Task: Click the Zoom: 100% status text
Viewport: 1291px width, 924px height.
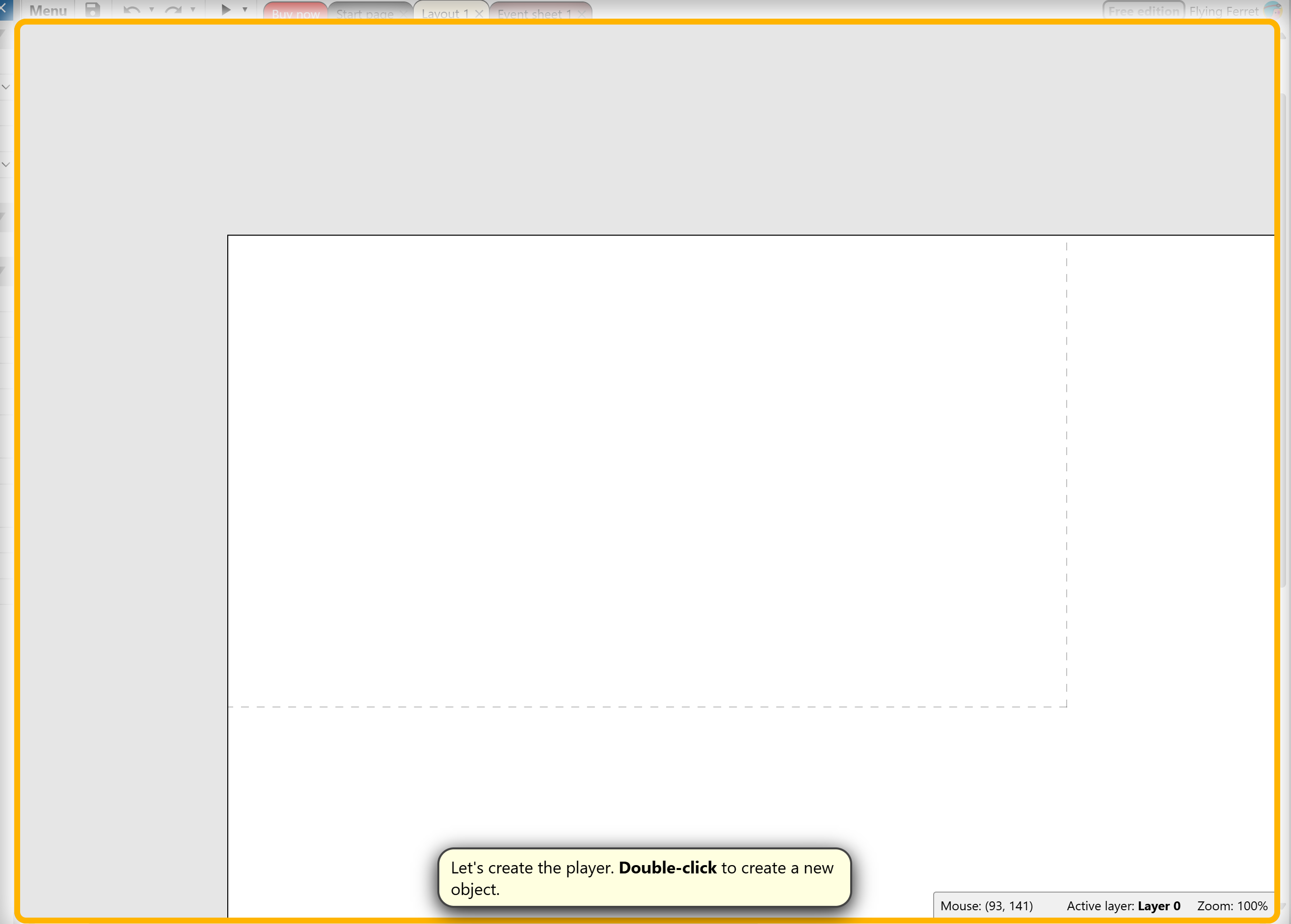Action: coord(1233,906)
